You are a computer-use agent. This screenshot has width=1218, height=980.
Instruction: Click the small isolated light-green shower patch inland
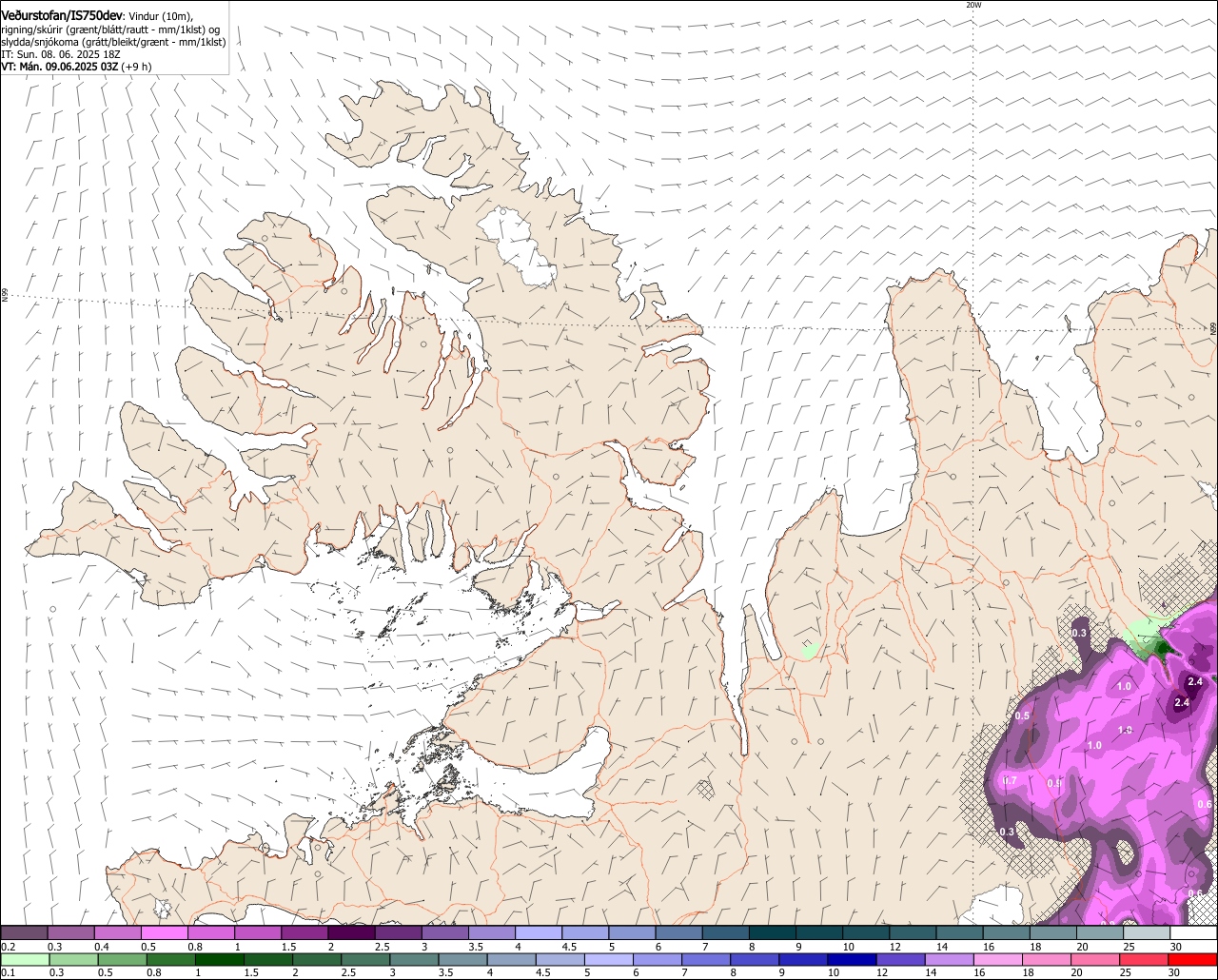(809, 651)
